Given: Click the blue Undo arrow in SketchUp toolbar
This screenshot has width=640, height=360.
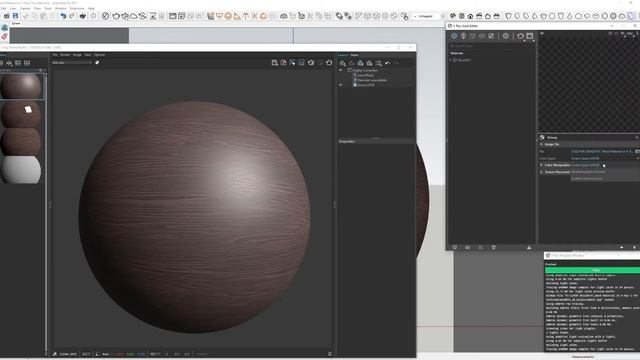Looking at the screenshot, I should pos(63,16).
